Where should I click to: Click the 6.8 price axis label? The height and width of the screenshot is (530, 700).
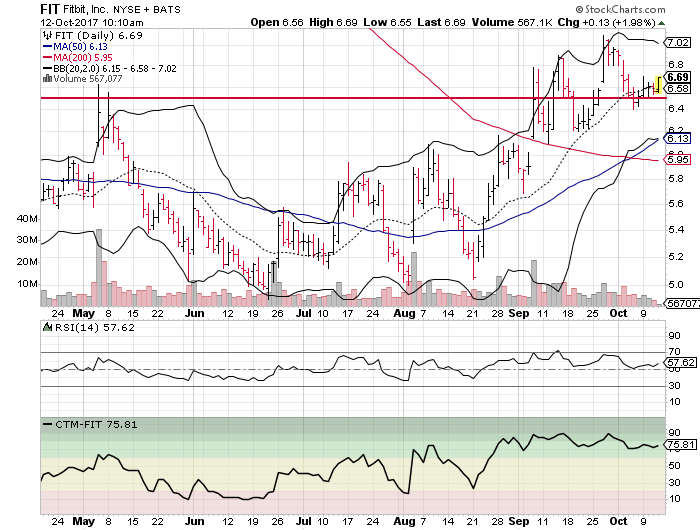[x=676, y=65]
